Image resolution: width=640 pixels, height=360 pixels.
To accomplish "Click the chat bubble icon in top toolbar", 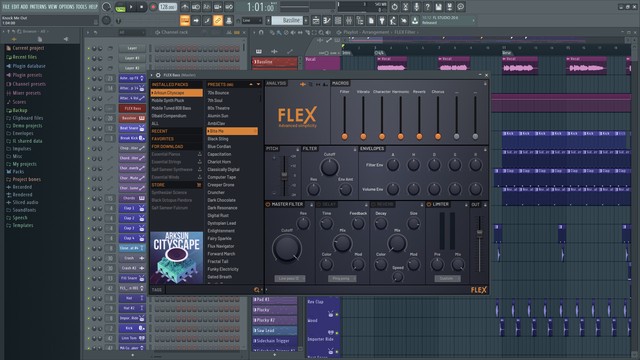I will point(460,7).
